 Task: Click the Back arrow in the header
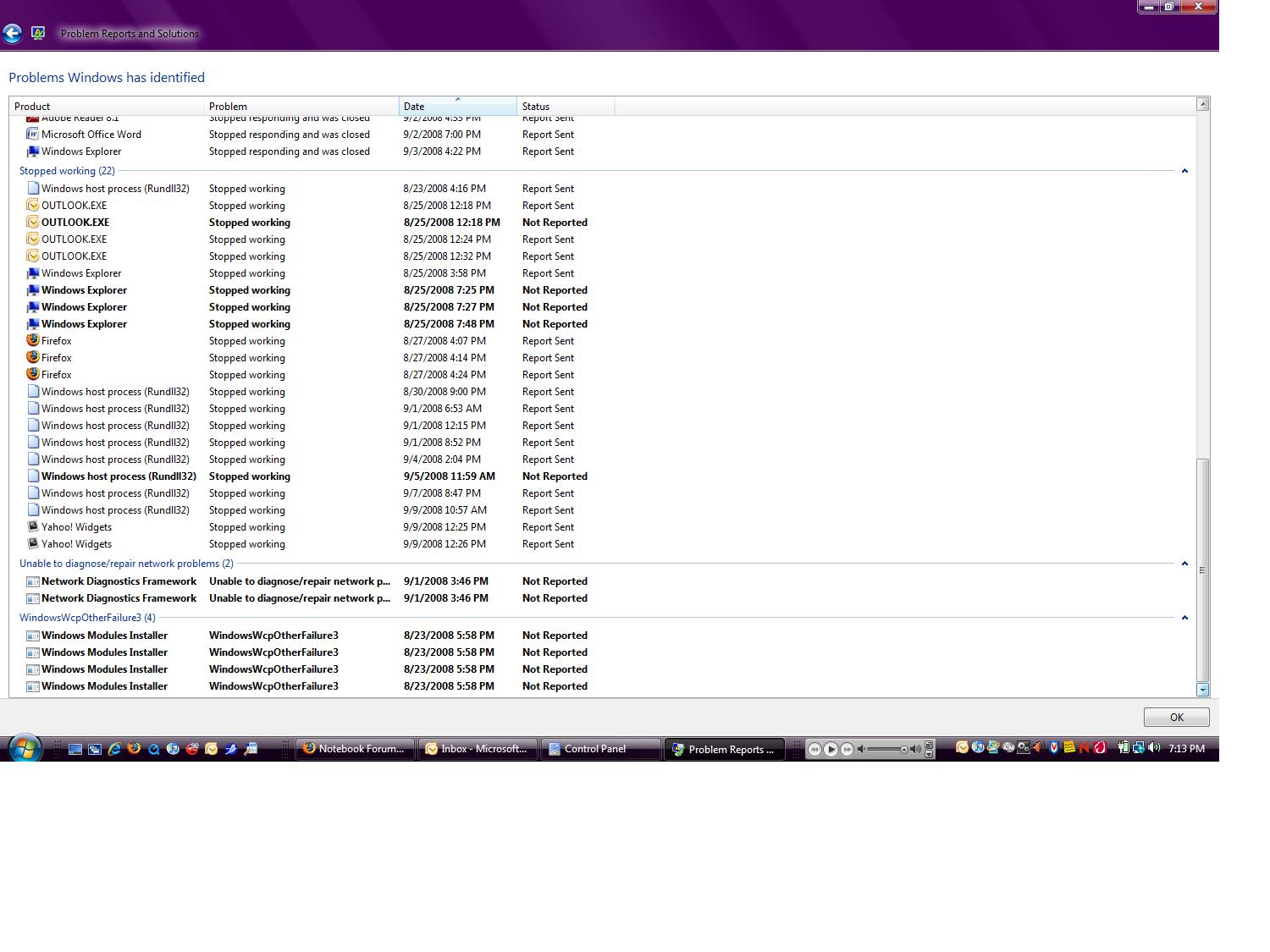tap(12, 34)
